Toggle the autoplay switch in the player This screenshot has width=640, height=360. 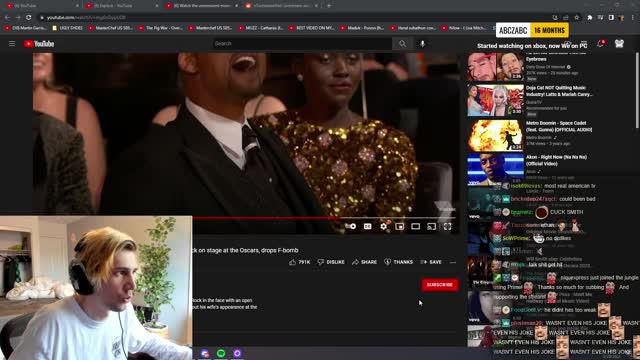coord(352,226)
